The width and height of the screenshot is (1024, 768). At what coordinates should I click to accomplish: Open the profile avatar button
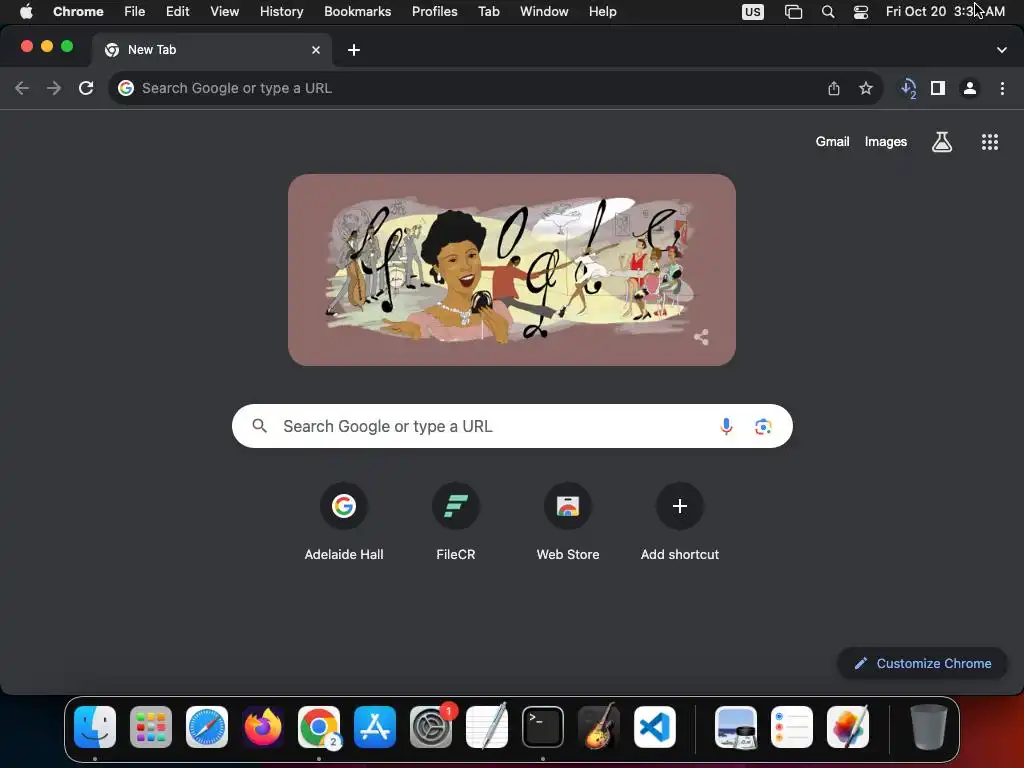(x=970, y=88)
